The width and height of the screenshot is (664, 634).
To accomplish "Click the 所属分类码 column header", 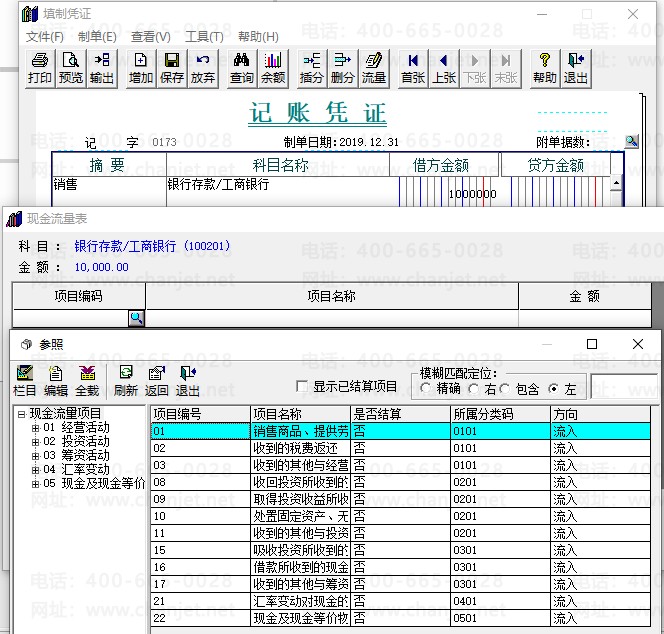I will click(500, 414).
